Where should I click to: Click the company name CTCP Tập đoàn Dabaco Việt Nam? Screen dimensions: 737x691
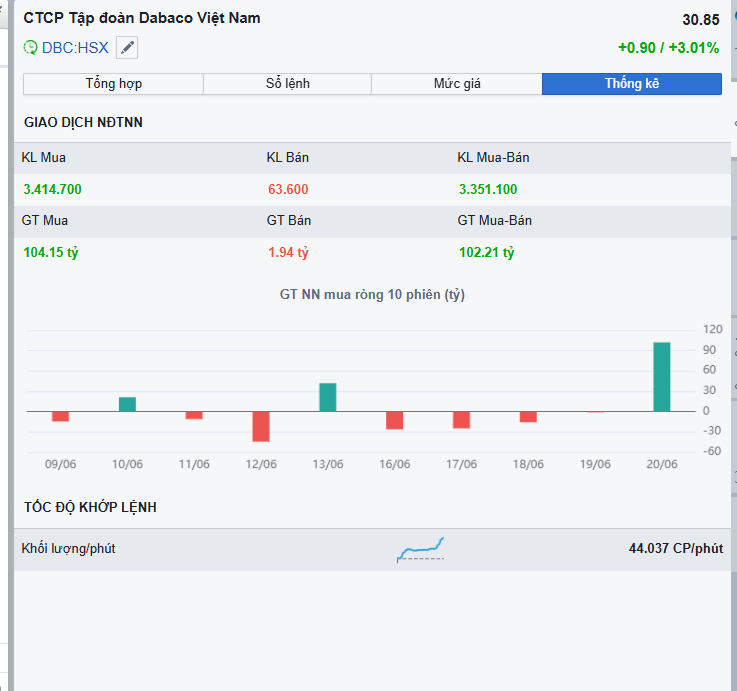[x=142, y=18]
